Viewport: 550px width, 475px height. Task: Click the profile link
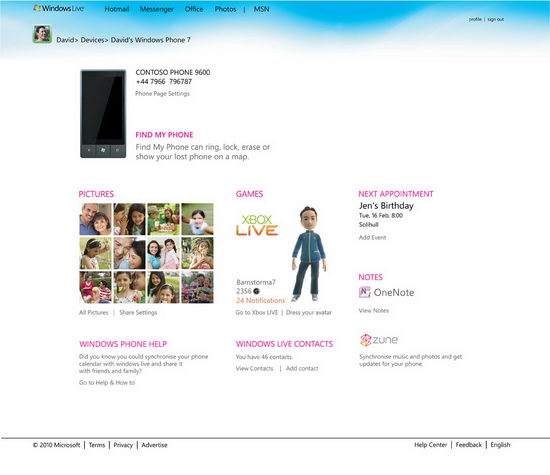(475, 19)
